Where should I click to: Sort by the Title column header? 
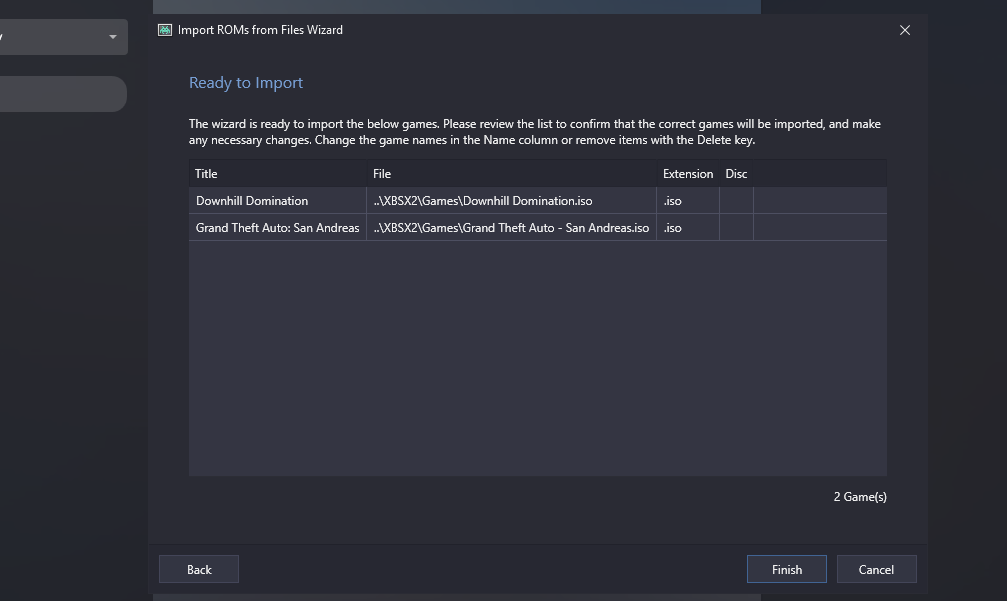[x=277, y=173]
